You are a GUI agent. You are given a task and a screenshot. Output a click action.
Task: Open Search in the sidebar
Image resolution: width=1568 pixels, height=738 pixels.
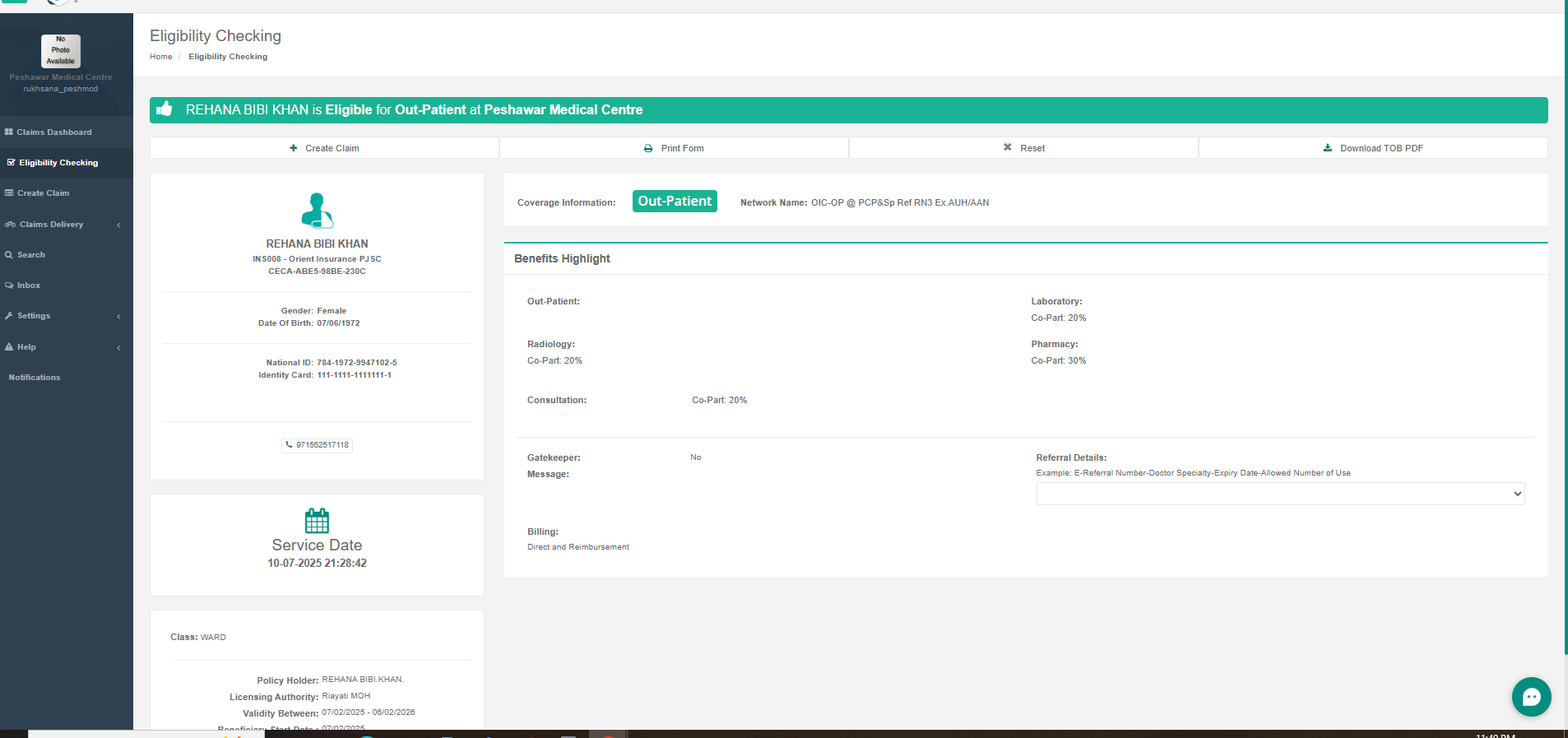[x=31, y=255]
